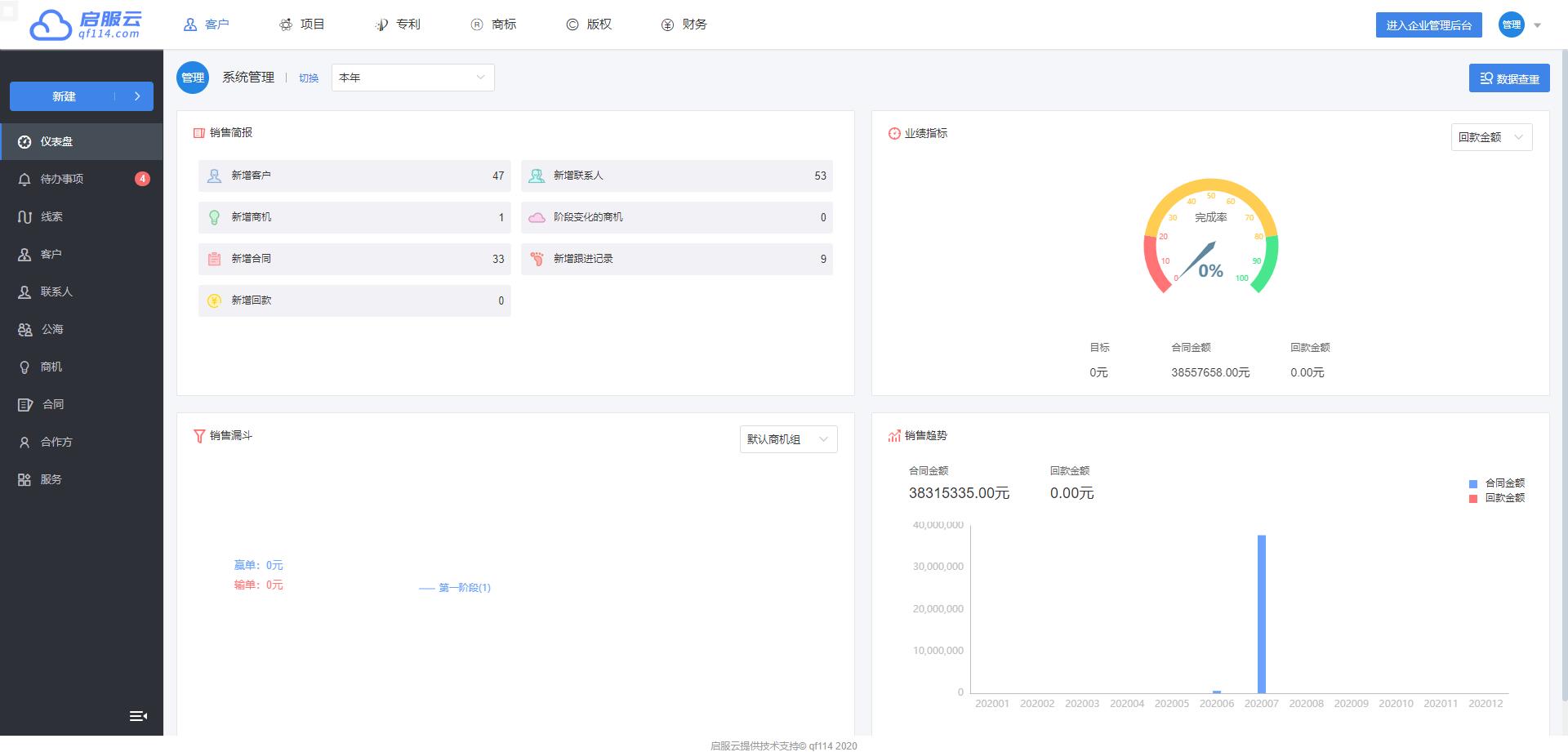Toggle the blue 合同金额 legend swatch

click(1473, 483)
